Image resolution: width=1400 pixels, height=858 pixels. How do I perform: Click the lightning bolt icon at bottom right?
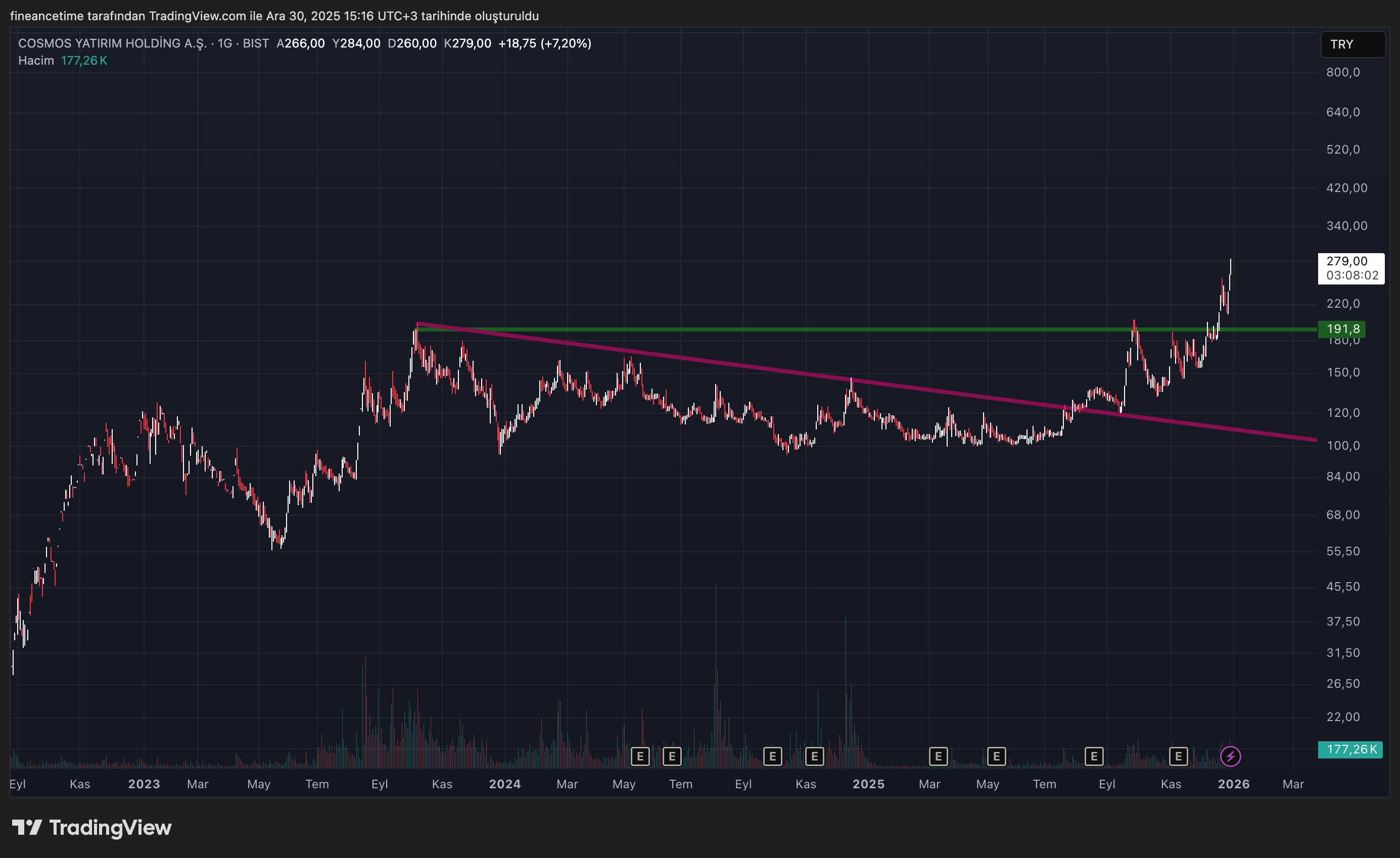point(1231,756)
